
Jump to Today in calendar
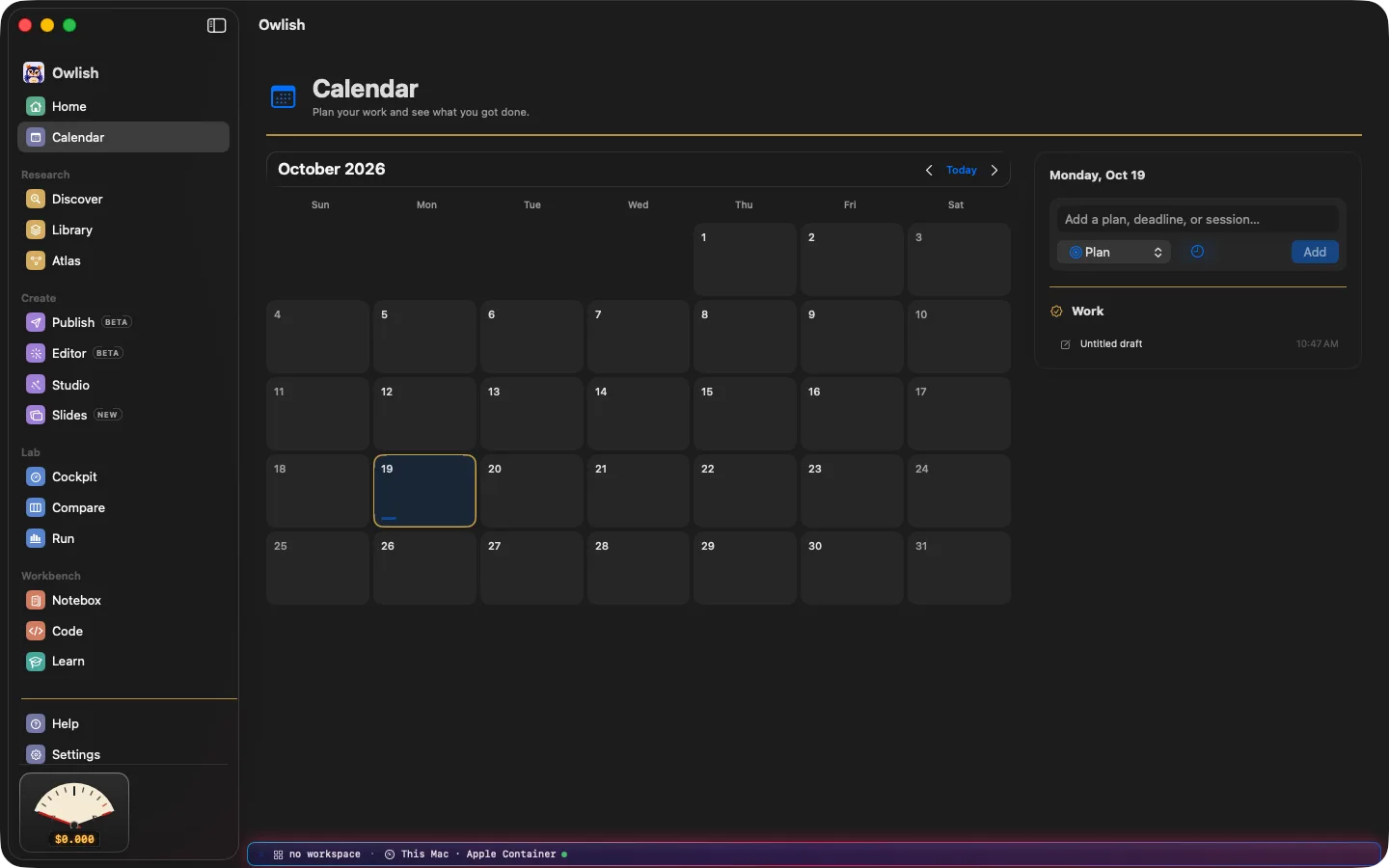coord(962,170)
